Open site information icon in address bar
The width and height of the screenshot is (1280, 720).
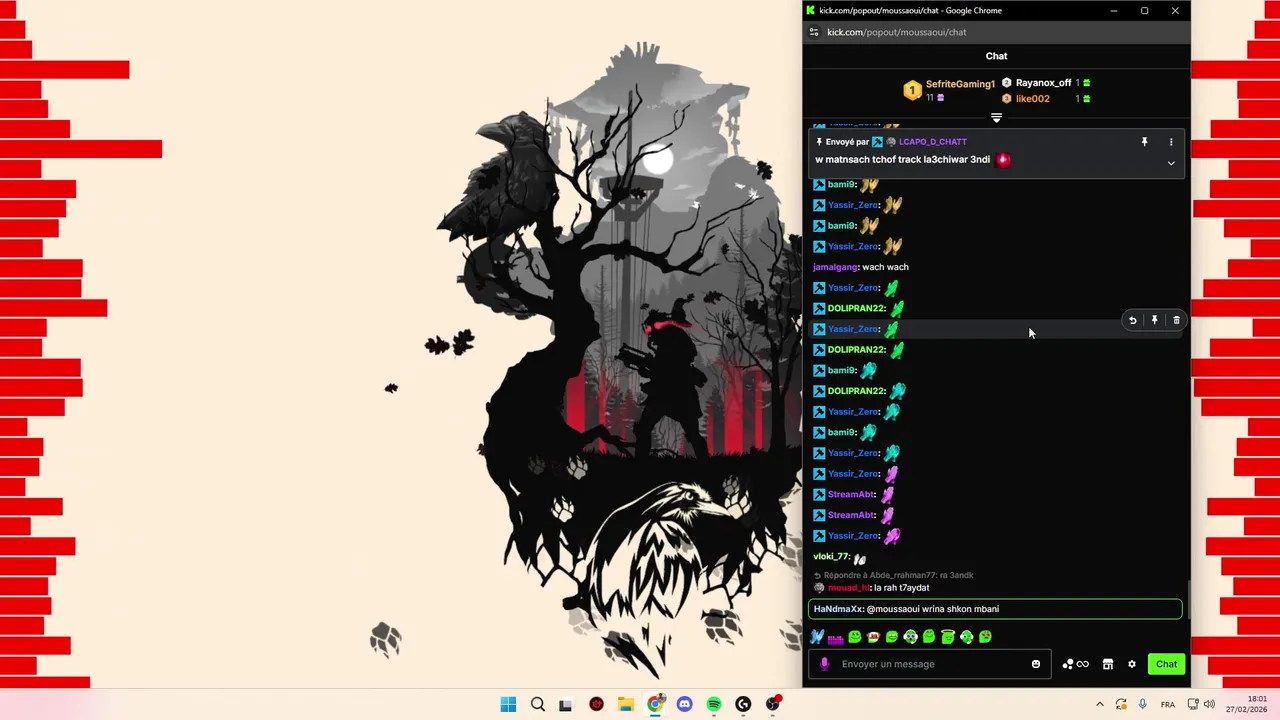(x=814, y=32)
